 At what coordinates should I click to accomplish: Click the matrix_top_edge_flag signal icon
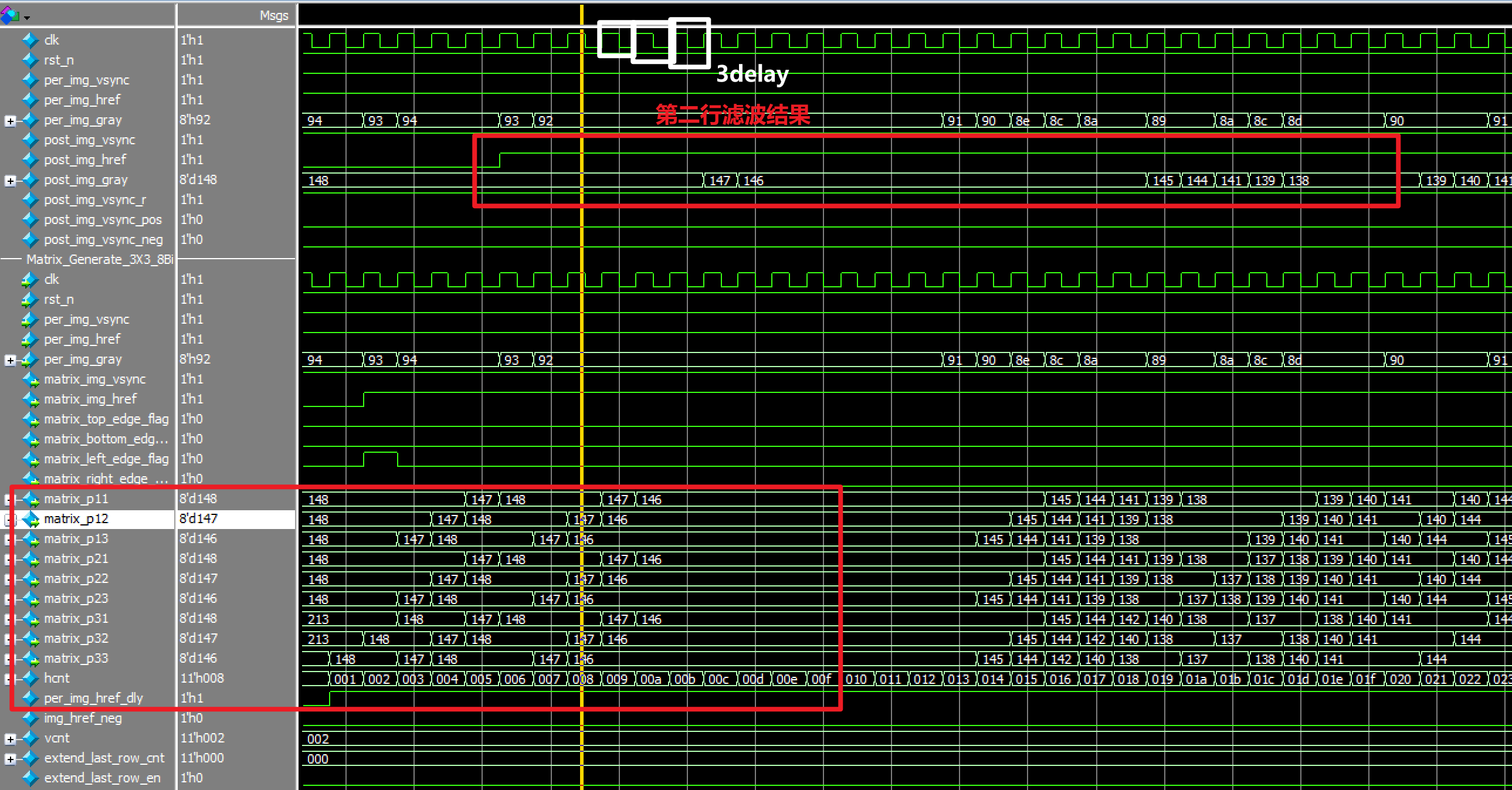pos(30,419)
